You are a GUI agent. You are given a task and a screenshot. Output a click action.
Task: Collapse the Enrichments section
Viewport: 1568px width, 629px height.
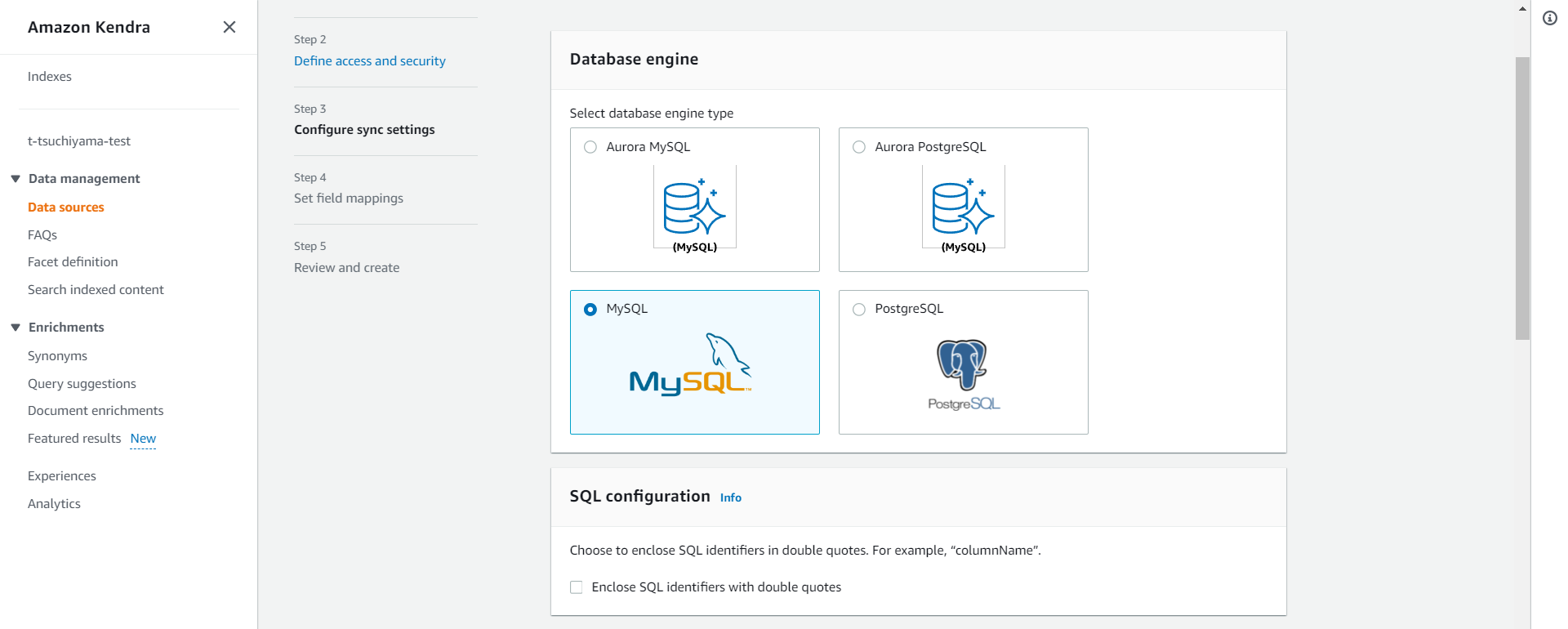[x=16, y=328]
